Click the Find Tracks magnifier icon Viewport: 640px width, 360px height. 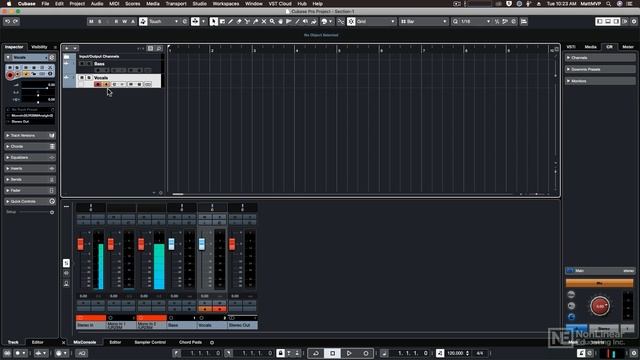click(159, 48)
